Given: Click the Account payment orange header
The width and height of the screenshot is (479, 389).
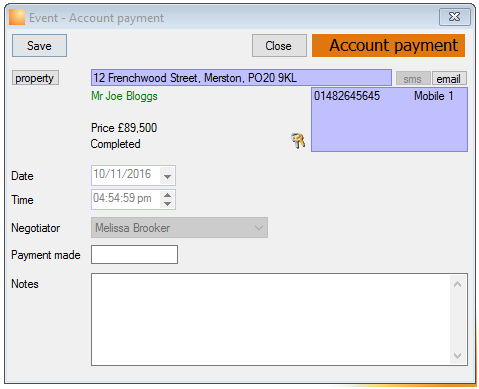Looking at the screenshot, I should pos(389,45).
